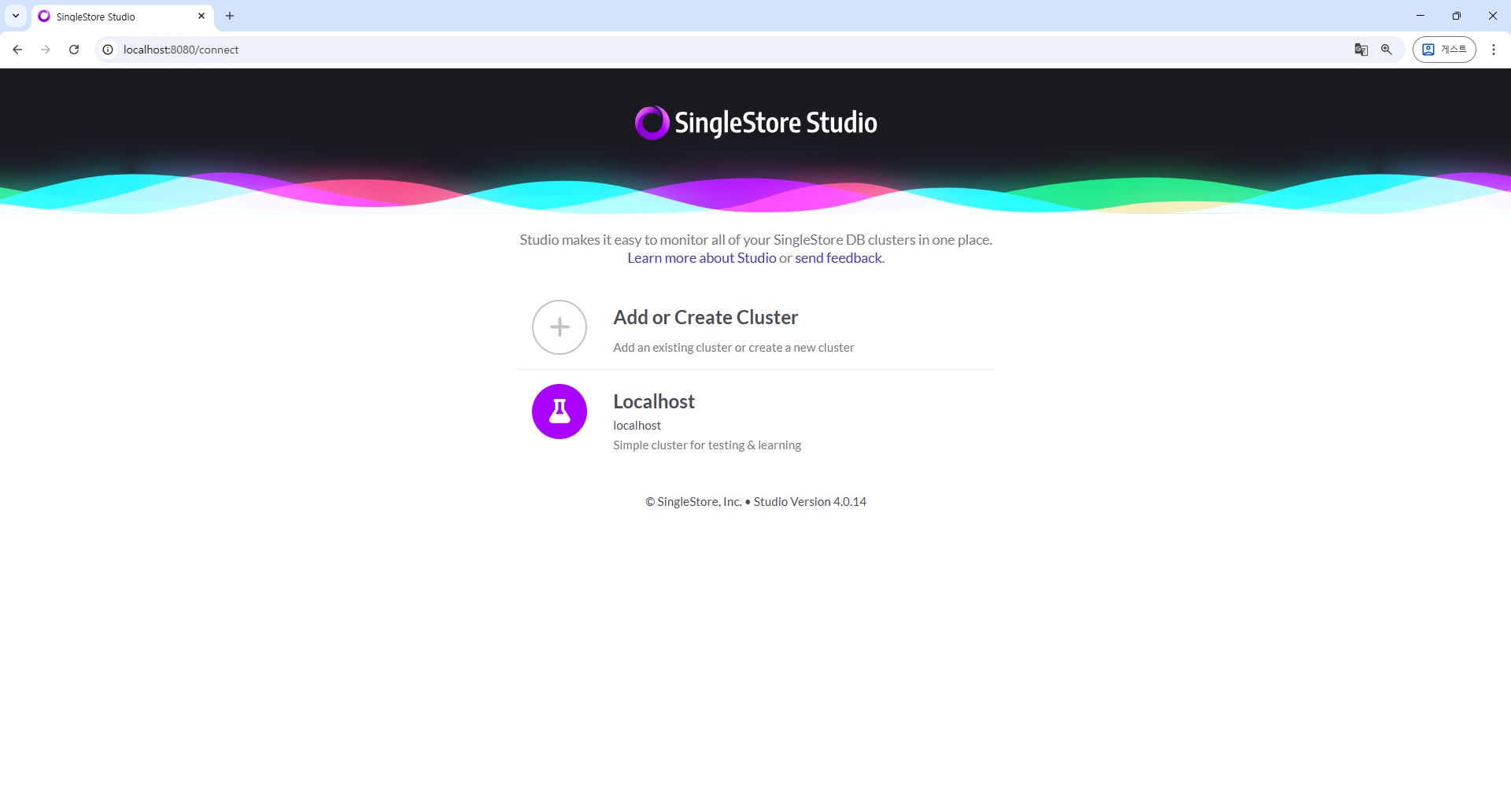Click 'Add an existing cluster or create a new cluster'
The width and height of the screenshot is (1511, 812).
pos(733,348)
